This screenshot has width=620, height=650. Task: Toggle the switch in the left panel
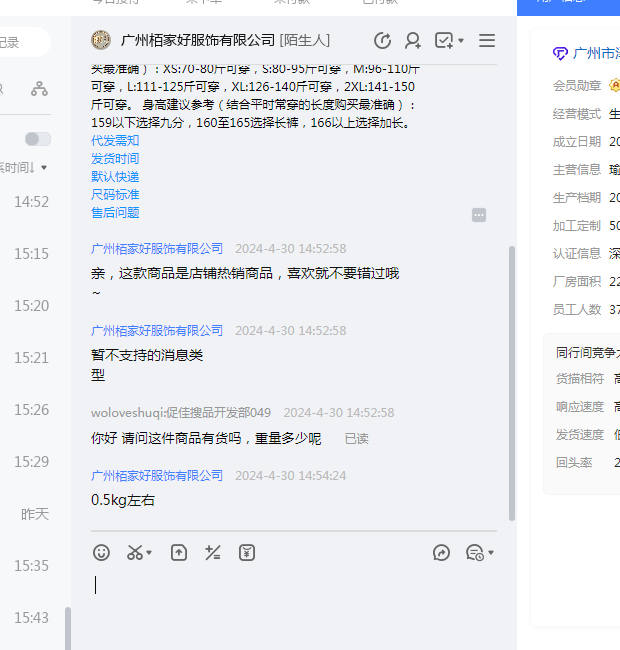[38, 139]
